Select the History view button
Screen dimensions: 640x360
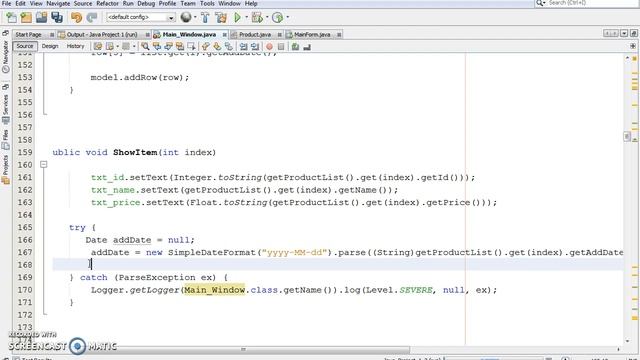(x=76, y=46)
